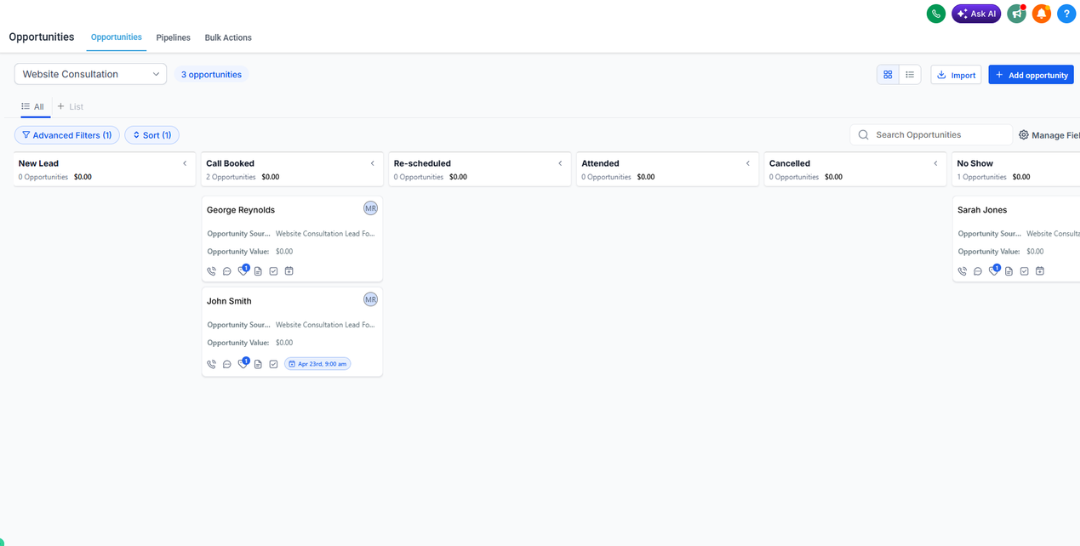Click MR owner avatar on John Smith card
The image size is (1080, 546).
[371, 299]
